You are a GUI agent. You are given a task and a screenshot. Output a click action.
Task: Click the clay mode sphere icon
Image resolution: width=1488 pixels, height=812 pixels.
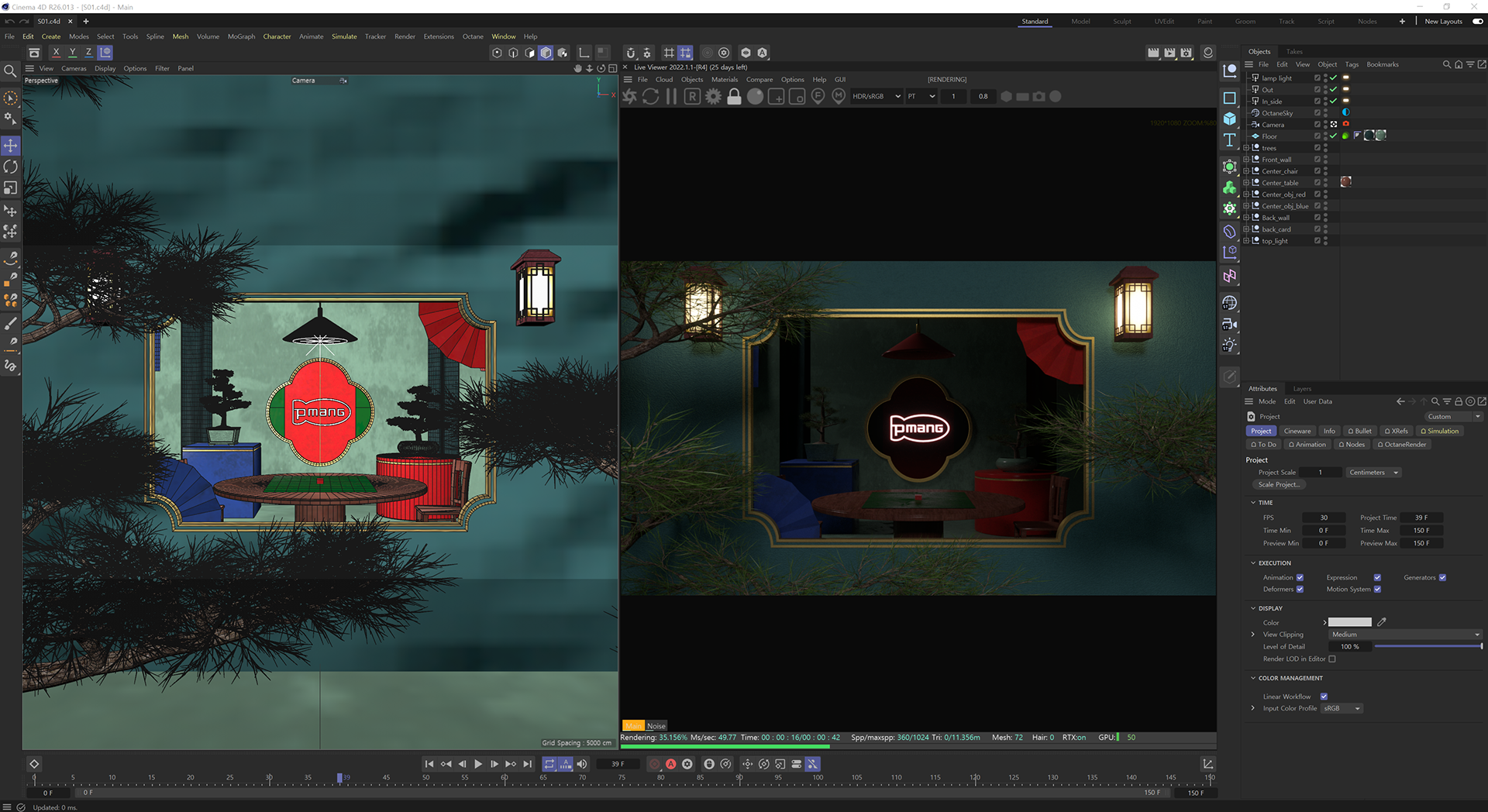click(755, 97)
